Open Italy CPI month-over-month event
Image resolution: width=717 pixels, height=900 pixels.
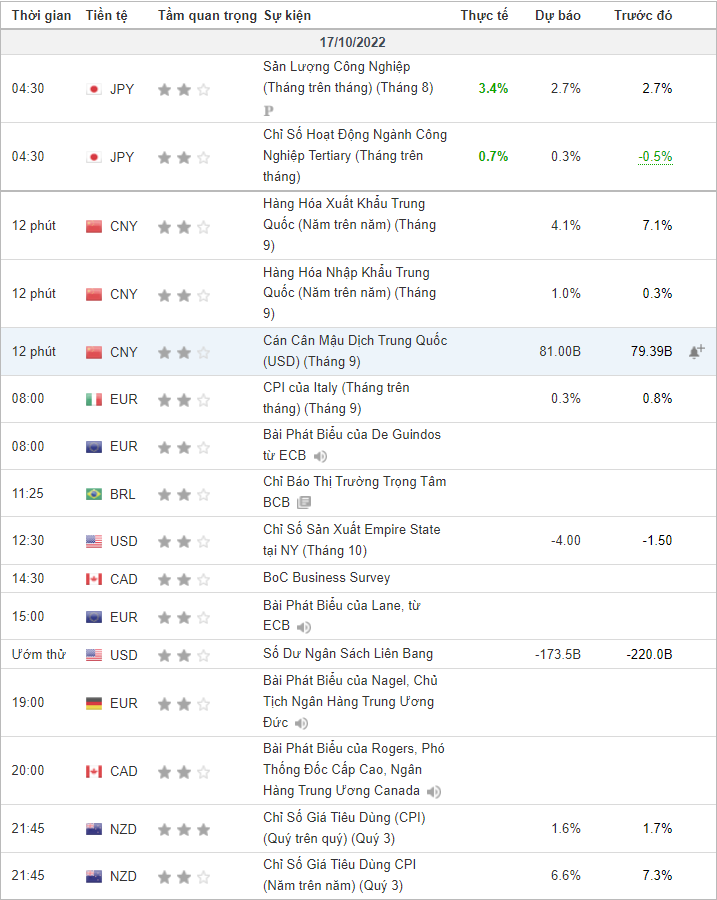pyautogui.click(x=336, y=398)
